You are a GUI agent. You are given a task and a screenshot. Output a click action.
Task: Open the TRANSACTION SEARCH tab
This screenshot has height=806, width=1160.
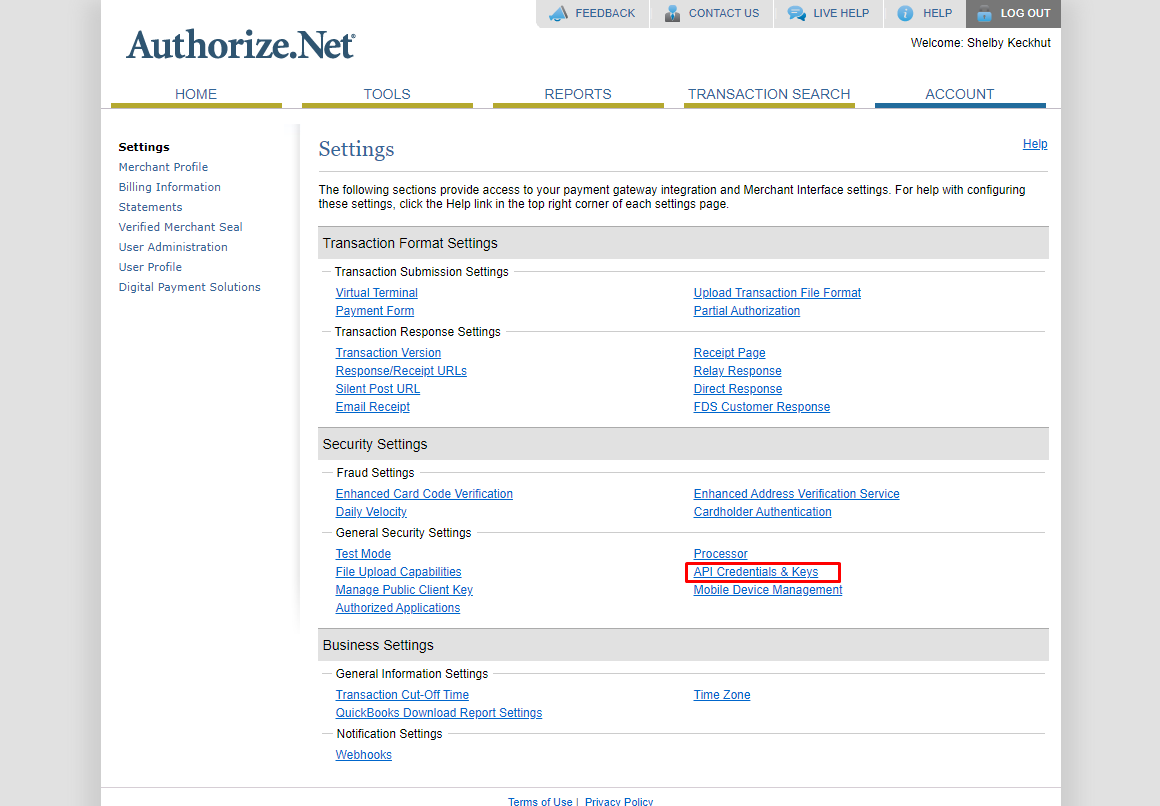point(769,95)
